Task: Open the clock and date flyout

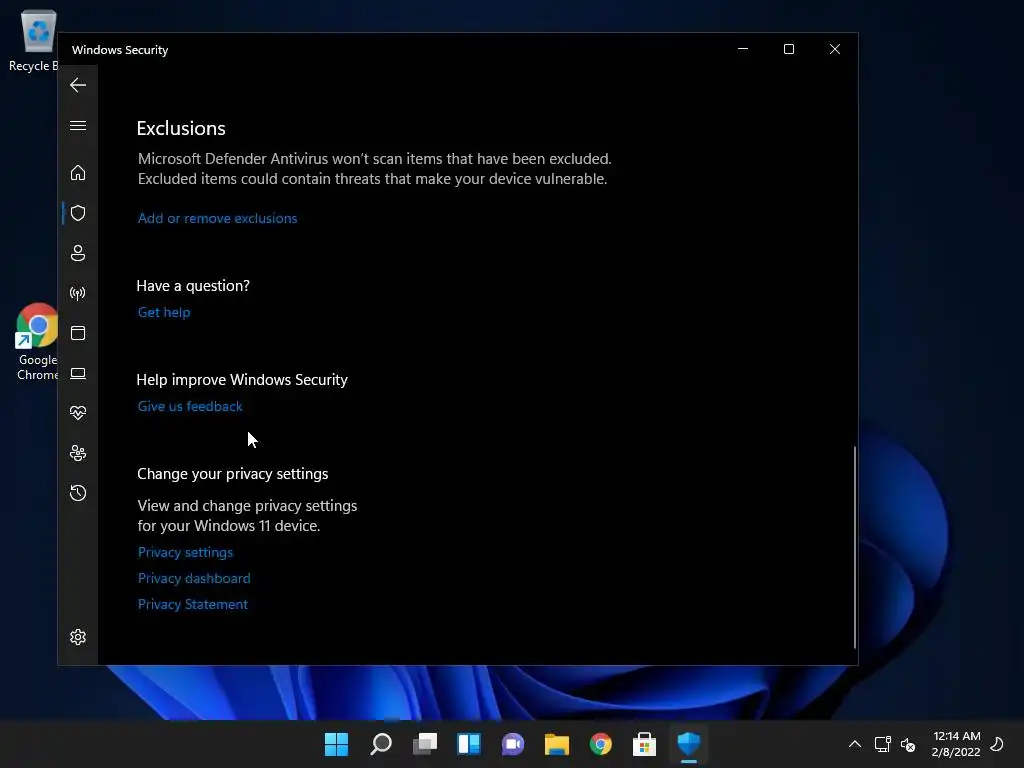Action: (x=956, y=744)
